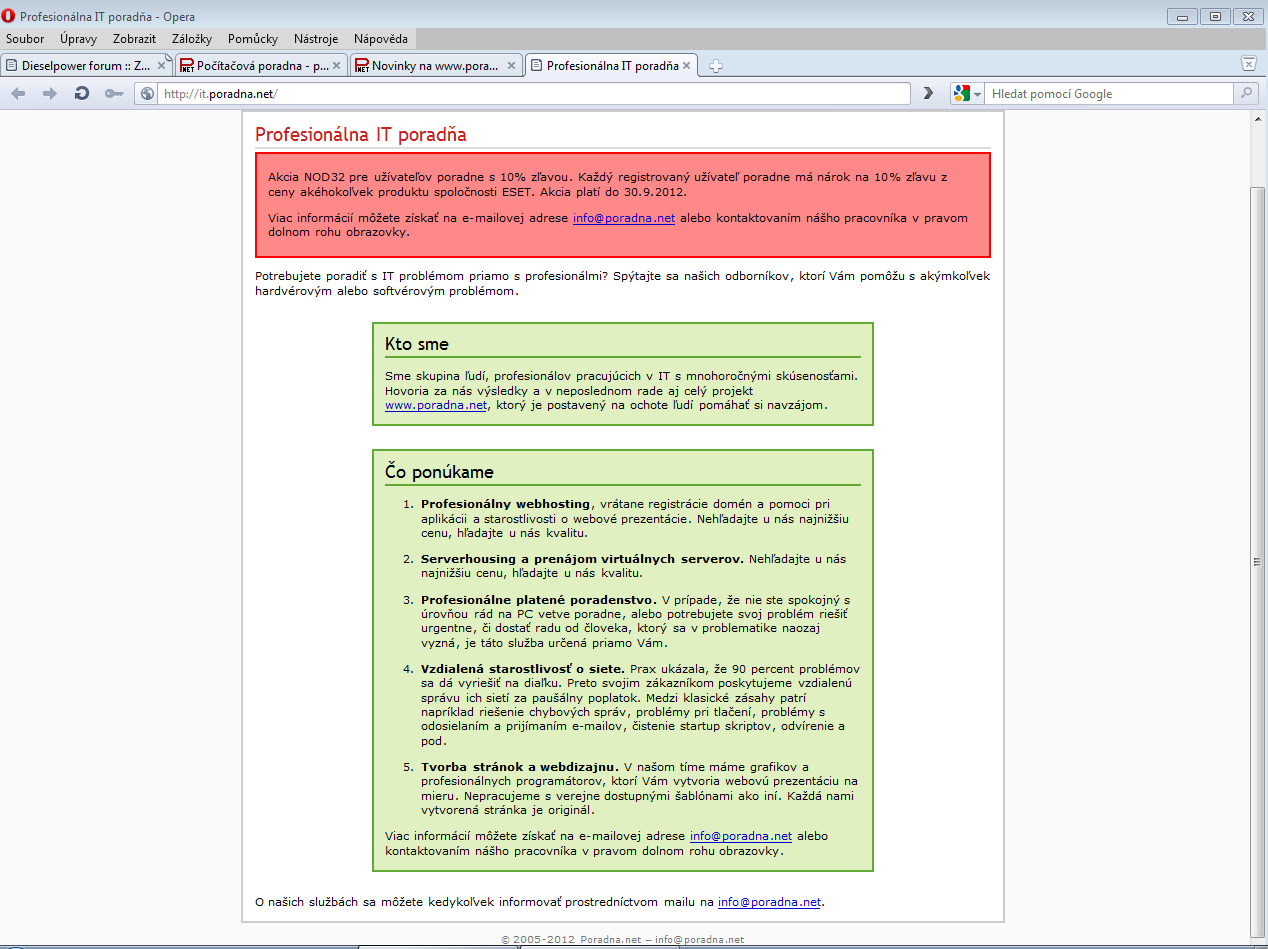Click Tvorba stránok a webdizajnu text

(x=520, y=767)
